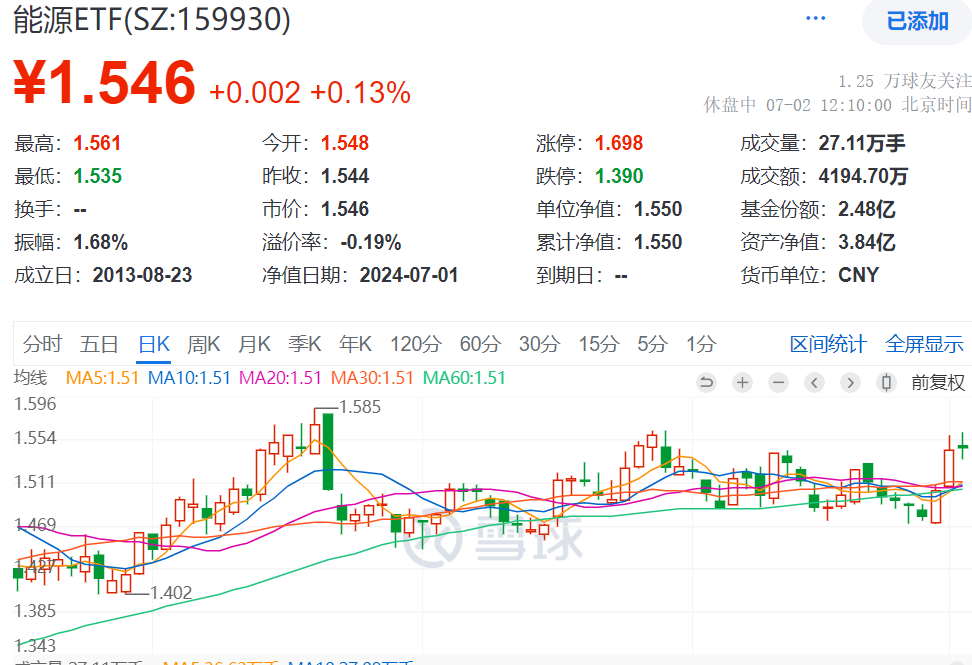
Task: Click the 基金份额 value 2.48亿
Action: coord(867,209)
